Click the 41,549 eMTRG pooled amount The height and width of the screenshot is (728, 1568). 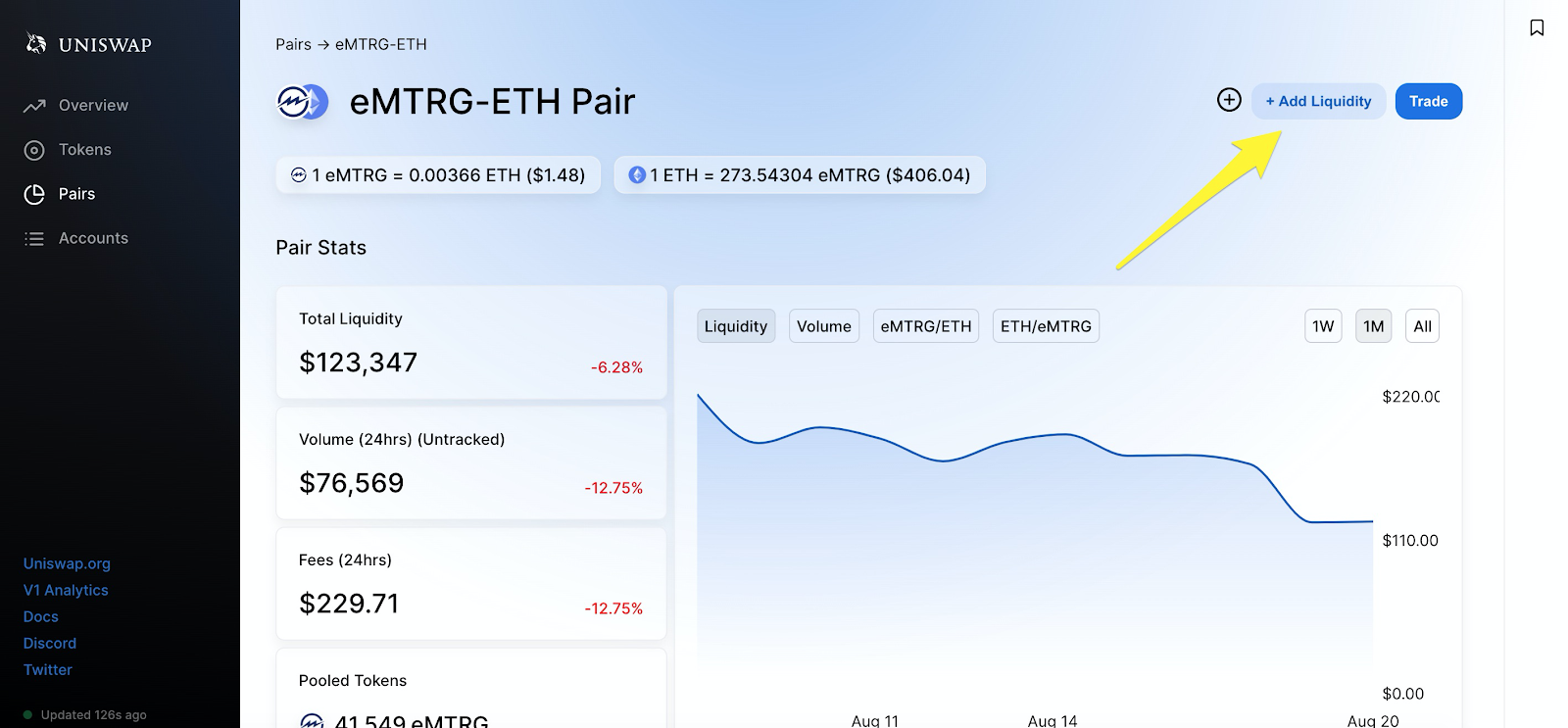pyautogui.click(x=412, y=721)
